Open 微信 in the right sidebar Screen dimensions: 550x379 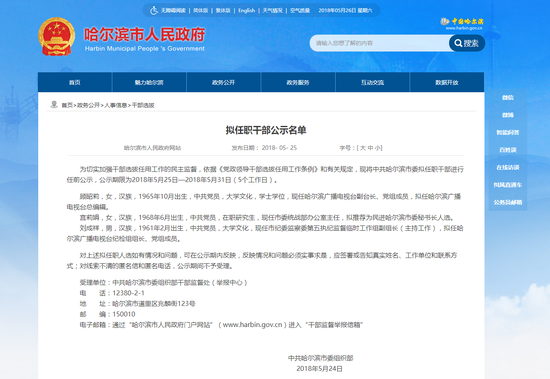(508, 98)
